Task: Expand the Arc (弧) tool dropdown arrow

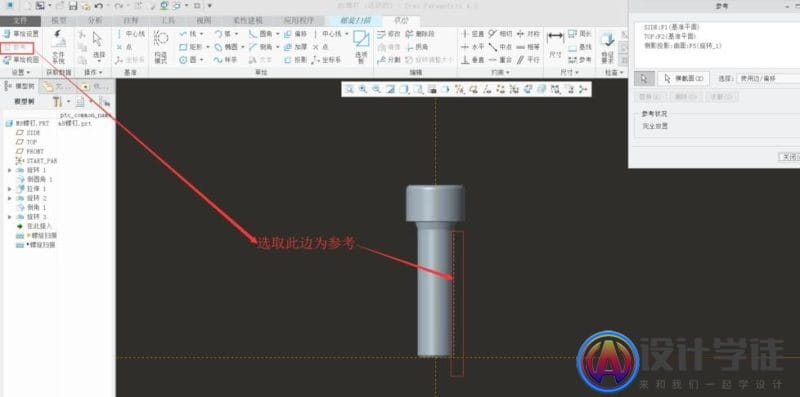Action: [x=236, y=34]
